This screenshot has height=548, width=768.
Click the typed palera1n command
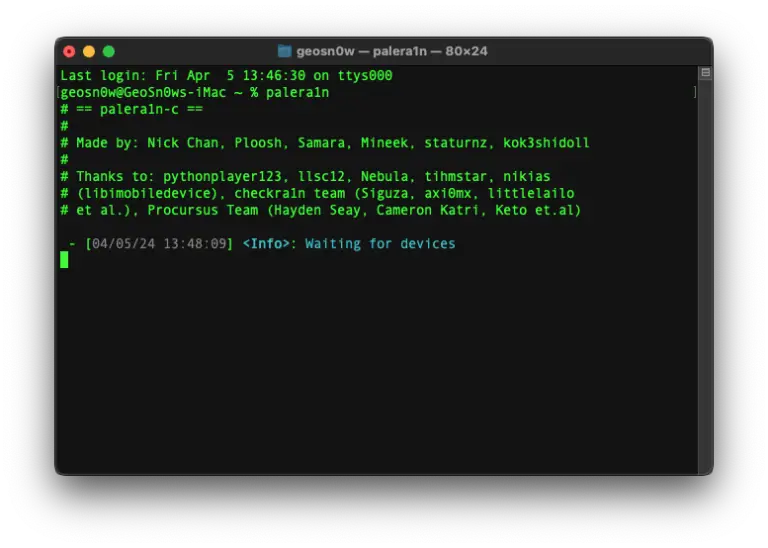(x=297, y=92)
